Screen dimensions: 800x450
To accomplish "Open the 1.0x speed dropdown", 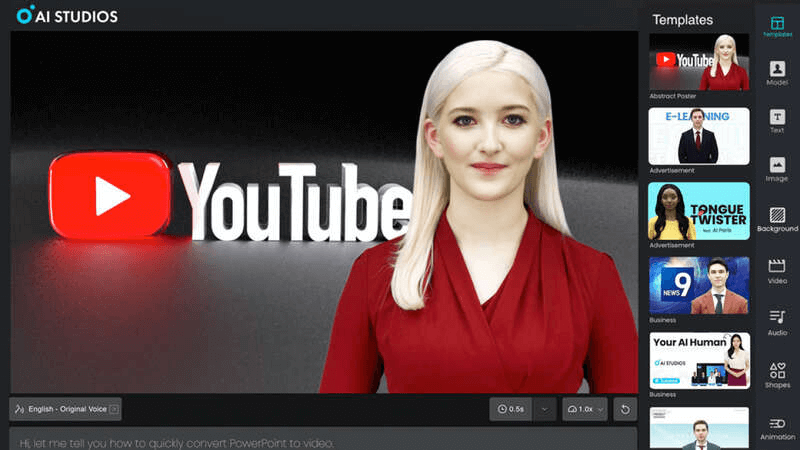I will (x=585, y=409).
